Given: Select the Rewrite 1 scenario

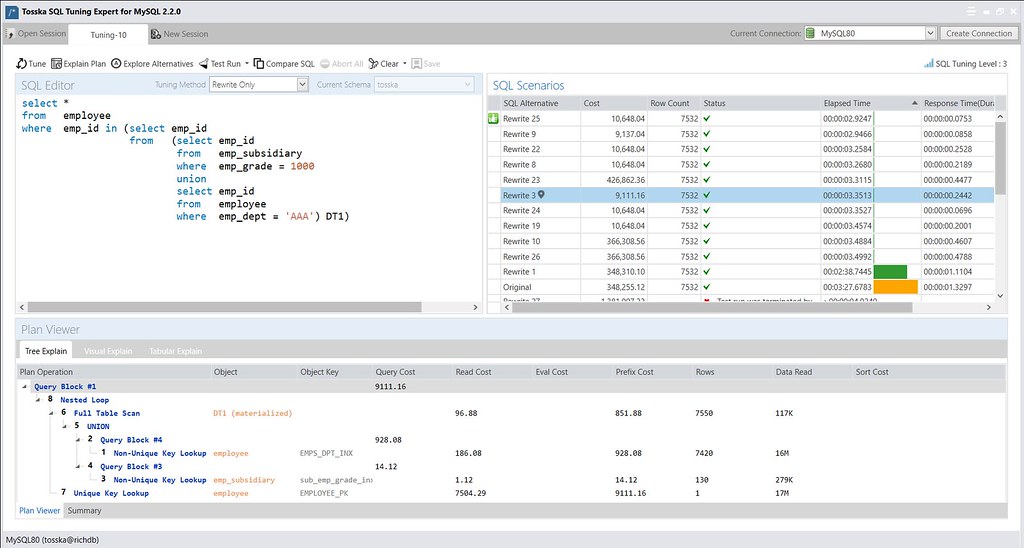Looking at the screenshot, I should 741,272.
